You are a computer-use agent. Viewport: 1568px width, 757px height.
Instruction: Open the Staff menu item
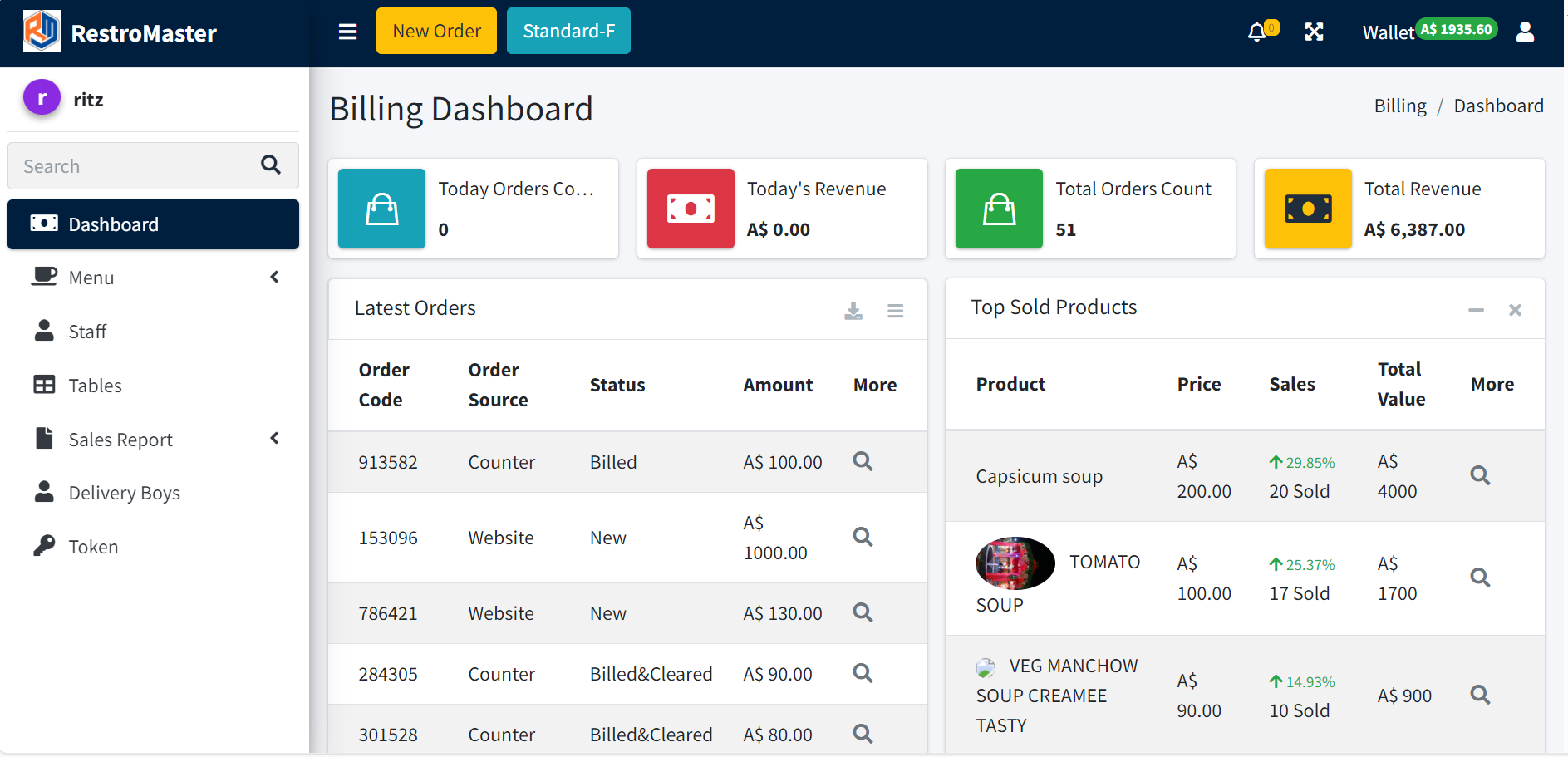87,332
